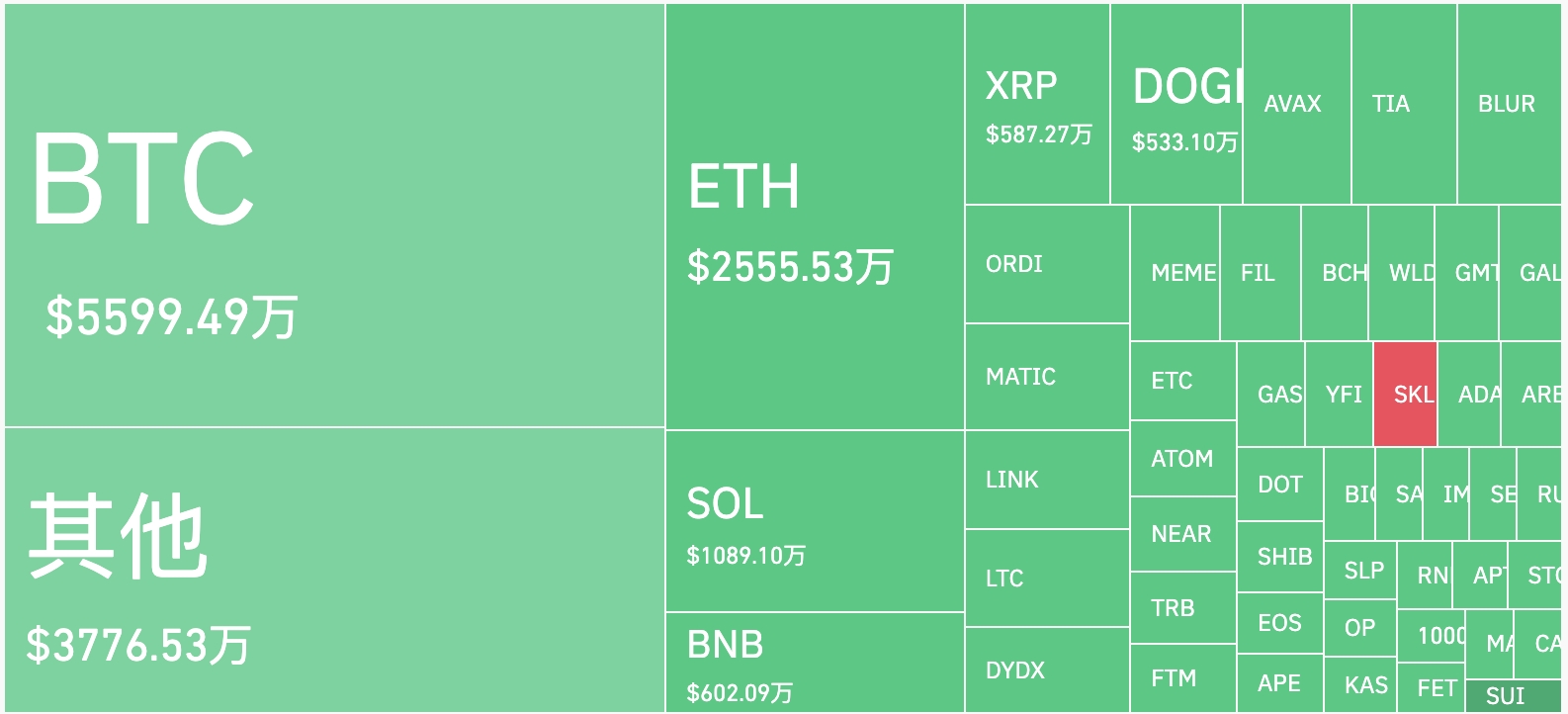This screenshot has height=714, width=1568.
Task: Click the DOGE tile showing $533.10万
Action: click(x=1176, y=104)
